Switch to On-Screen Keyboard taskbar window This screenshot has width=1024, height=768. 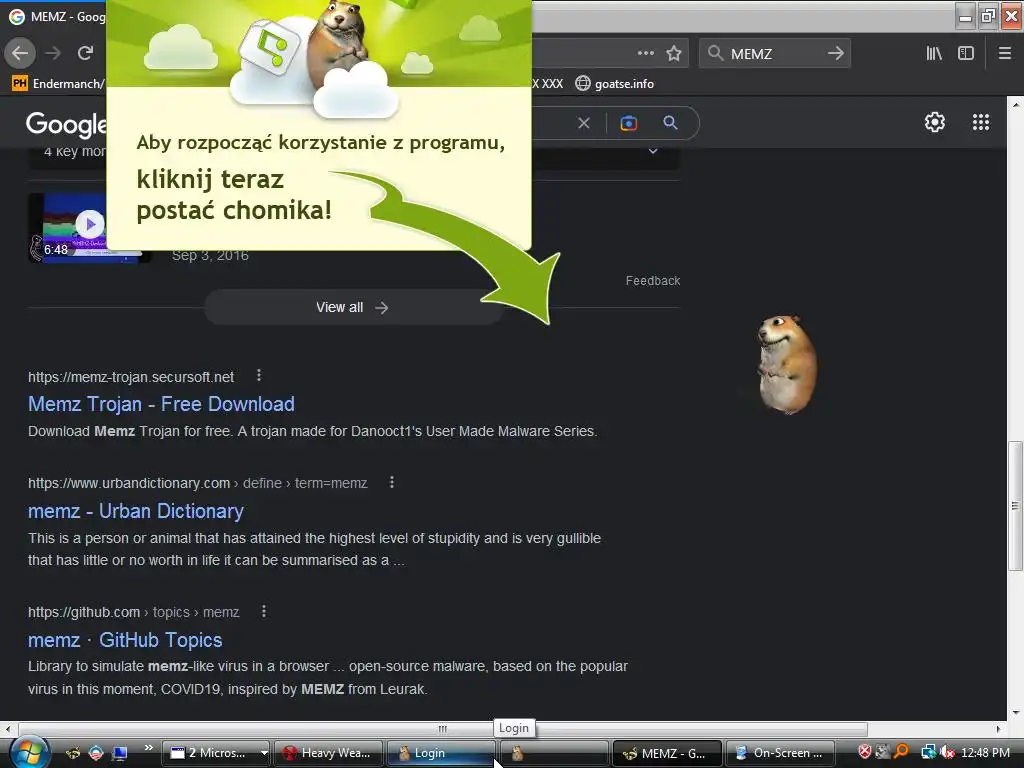(x=780, y=753)
